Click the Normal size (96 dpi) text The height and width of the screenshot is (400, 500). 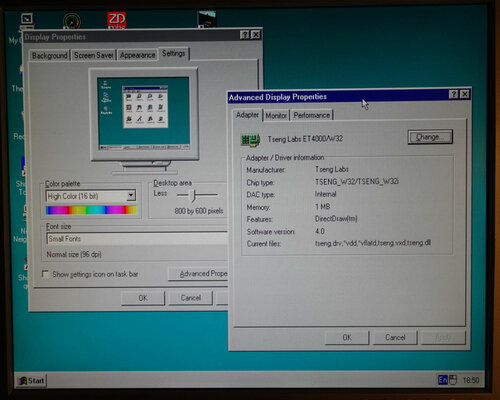tap(74, 255)
